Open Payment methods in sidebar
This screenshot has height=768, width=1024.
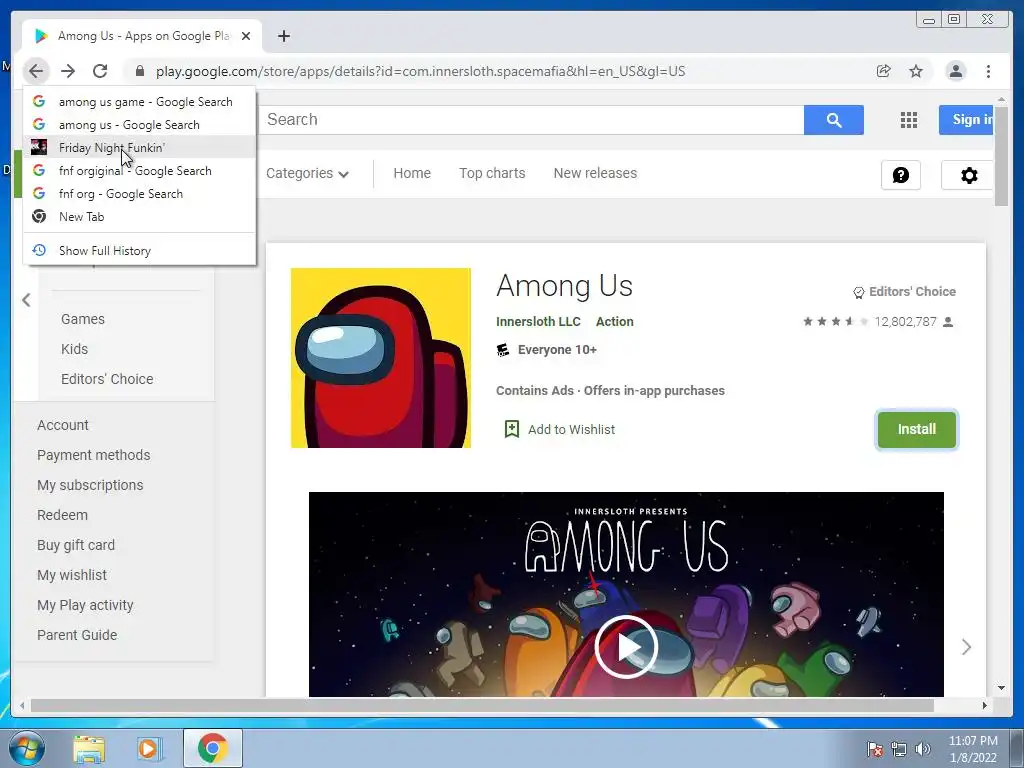pos(93,455)
